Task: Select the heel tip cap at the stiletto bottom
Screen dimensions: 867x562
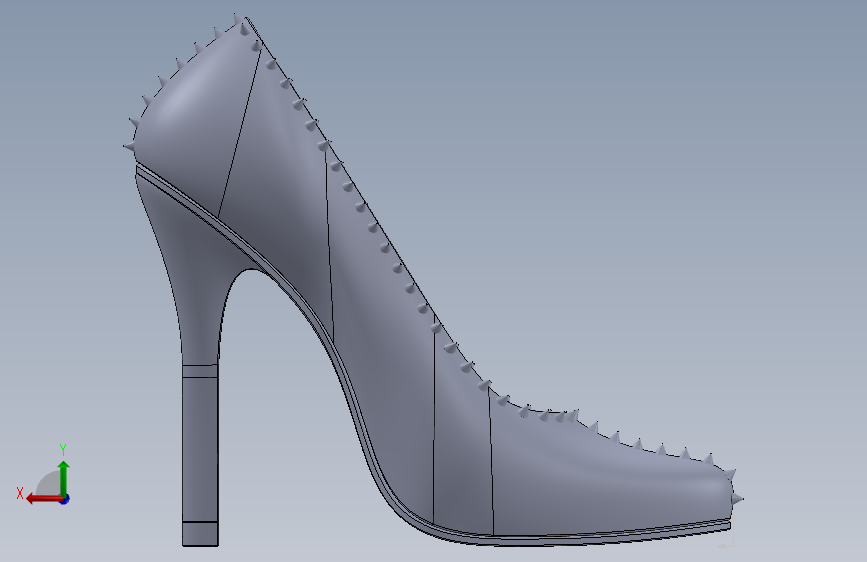Action: [200, 534]
